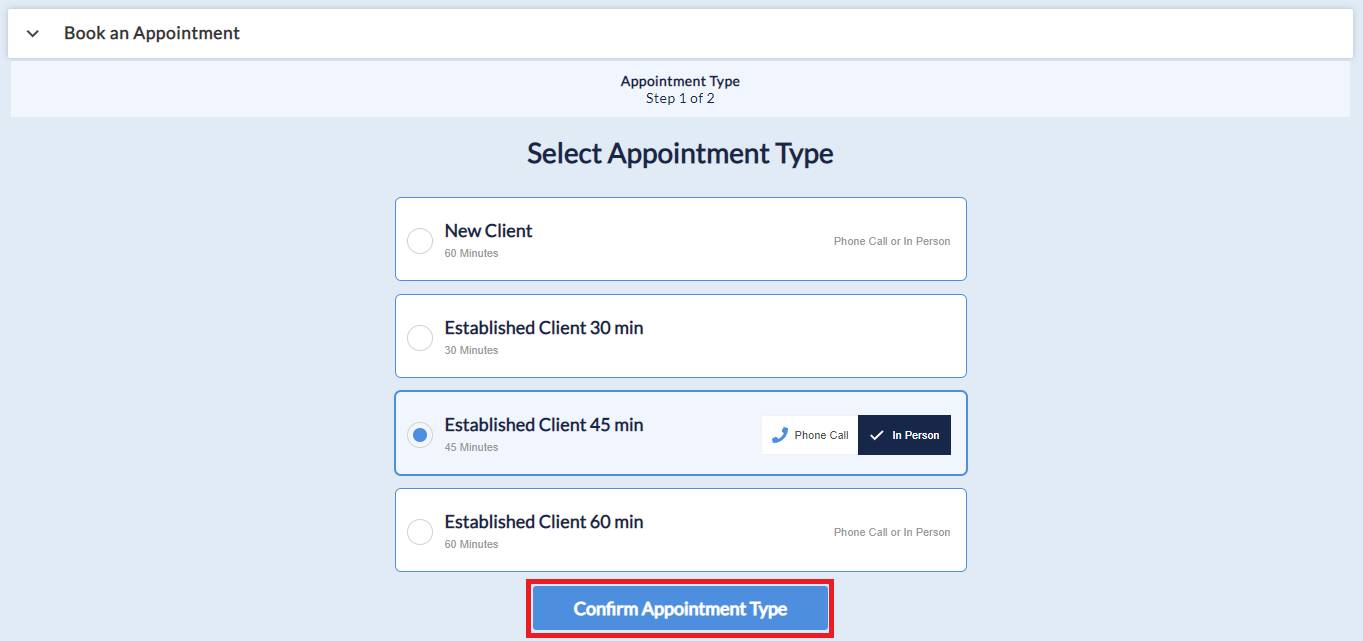This screenshot has height=641, width=1363.
Task: Click the Select Appointment Type heading
Action: 680,154
